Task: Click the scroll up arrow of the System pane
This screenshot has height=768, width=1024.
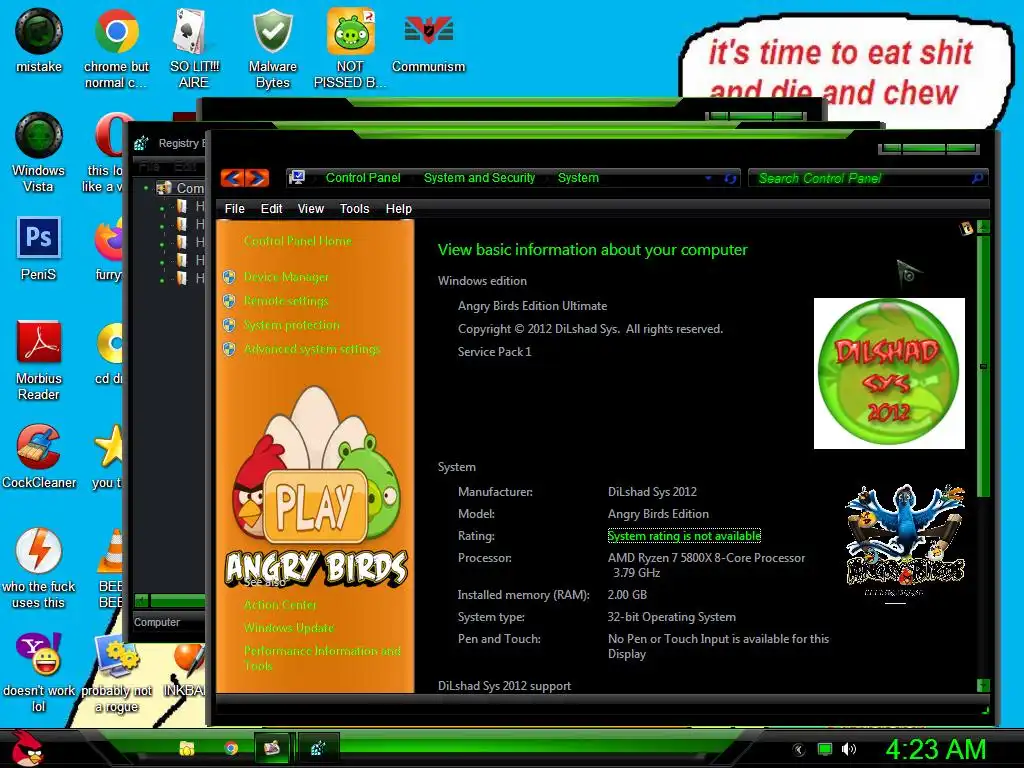Action: [x=983, y=227]
